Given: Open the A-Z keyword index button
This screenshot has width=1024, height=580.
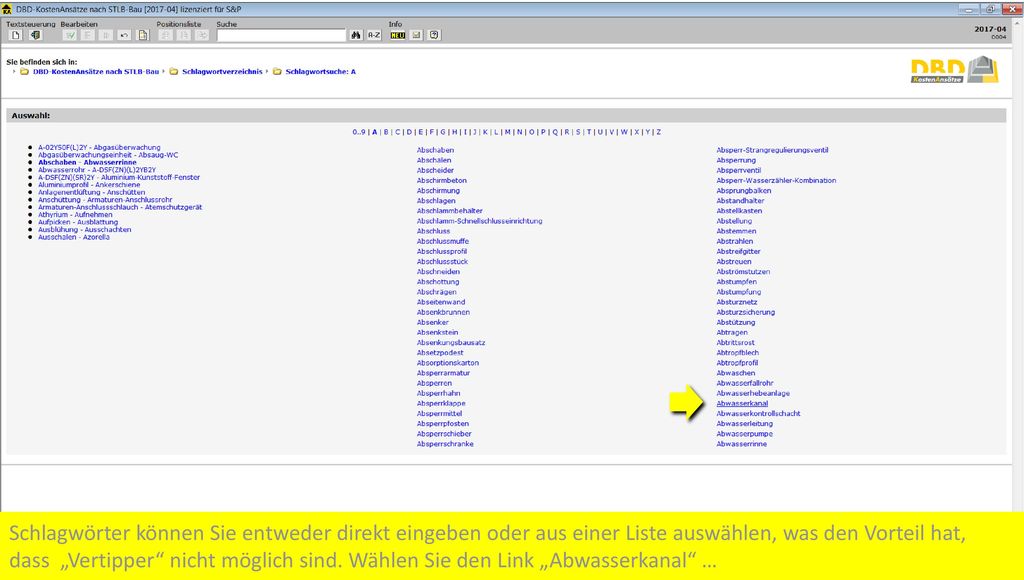Looking at the screenshot, I should click(x=374, y=35).
